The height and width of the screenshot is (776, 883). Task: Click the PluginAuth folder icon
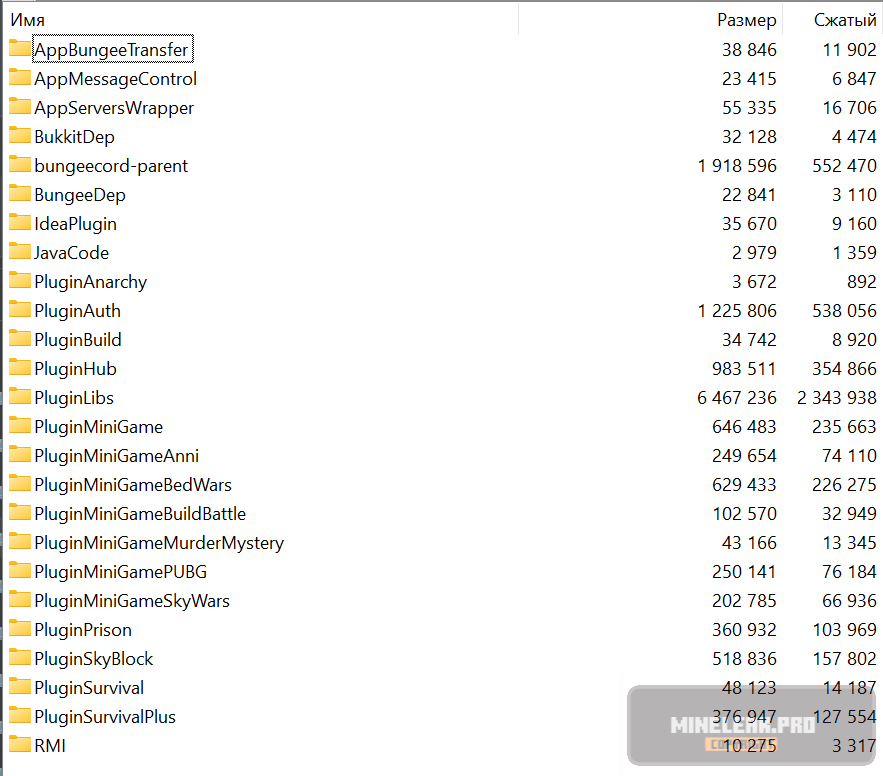click(20, 310)
